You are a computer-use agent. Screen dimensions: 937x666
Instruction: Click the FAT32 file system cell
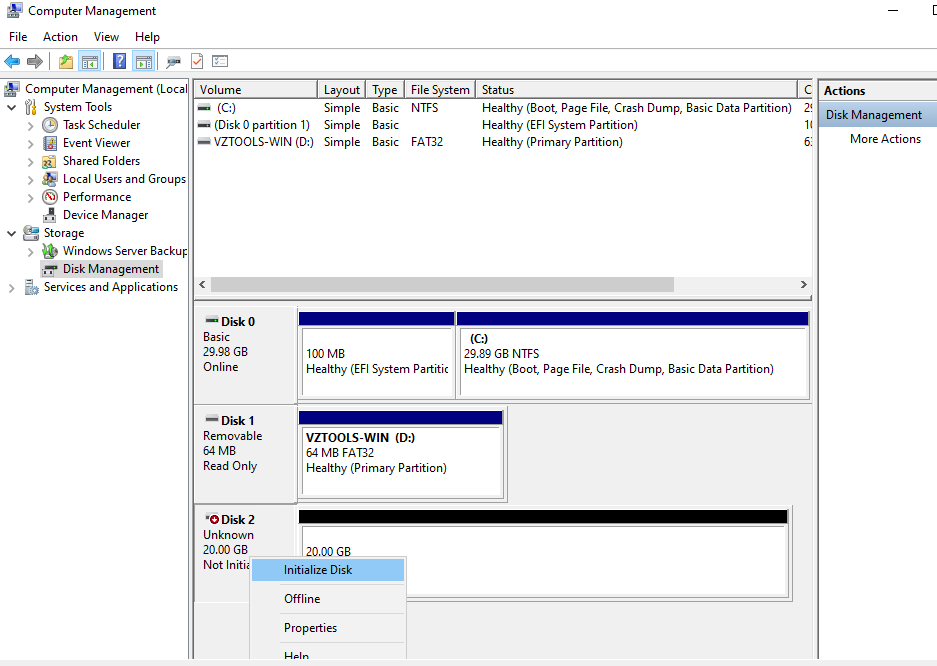[427, 142]
